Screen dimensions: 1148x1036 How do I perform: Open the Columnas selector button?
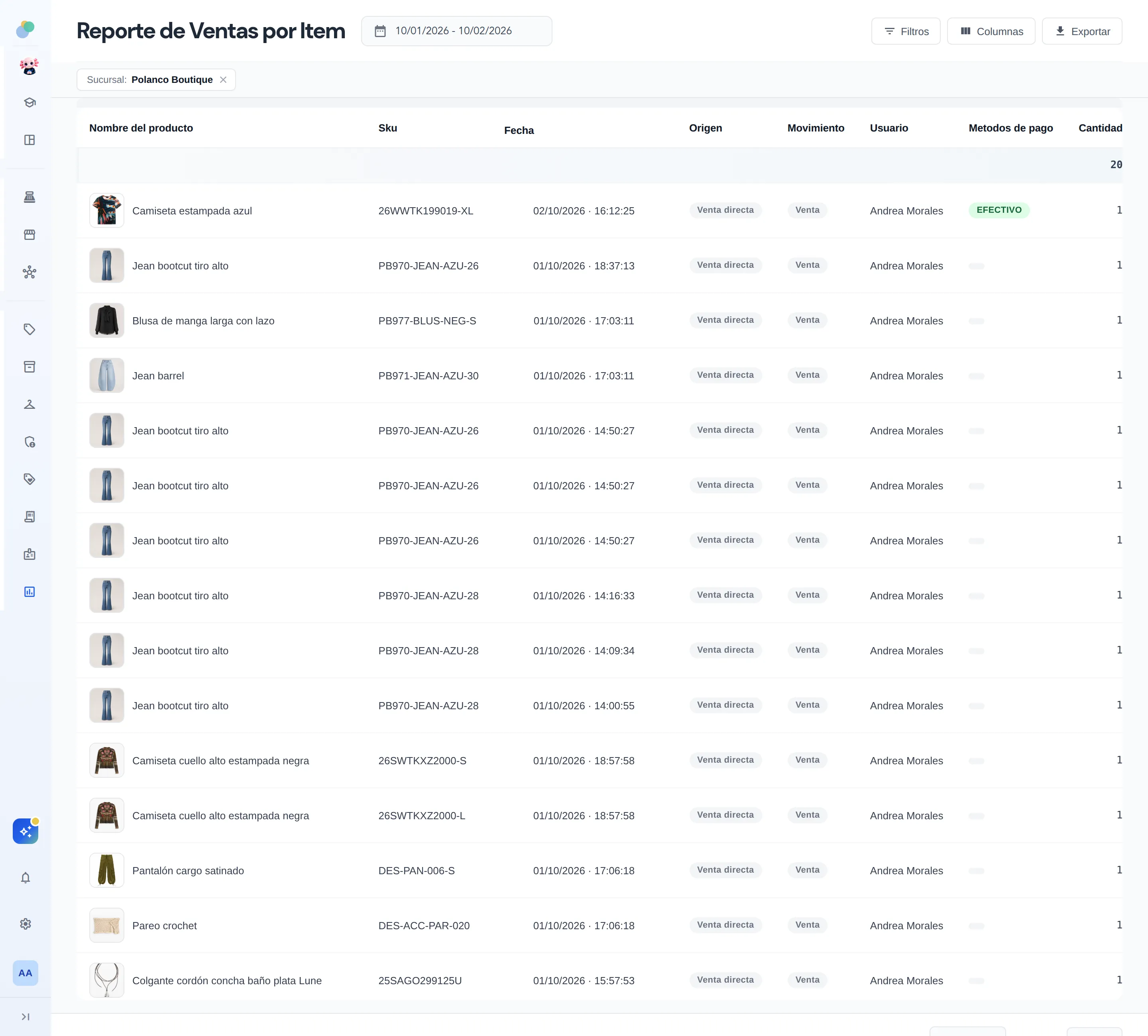point(991,31)
